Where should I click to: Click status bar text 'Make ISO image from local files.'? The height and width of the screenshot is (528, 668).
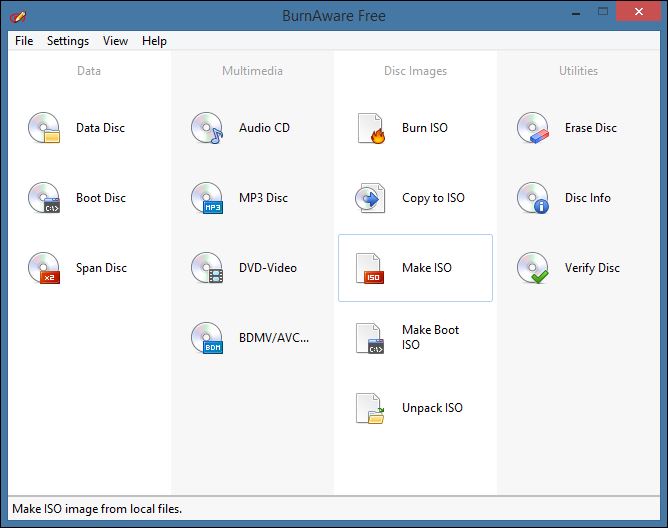click(97, 509)
